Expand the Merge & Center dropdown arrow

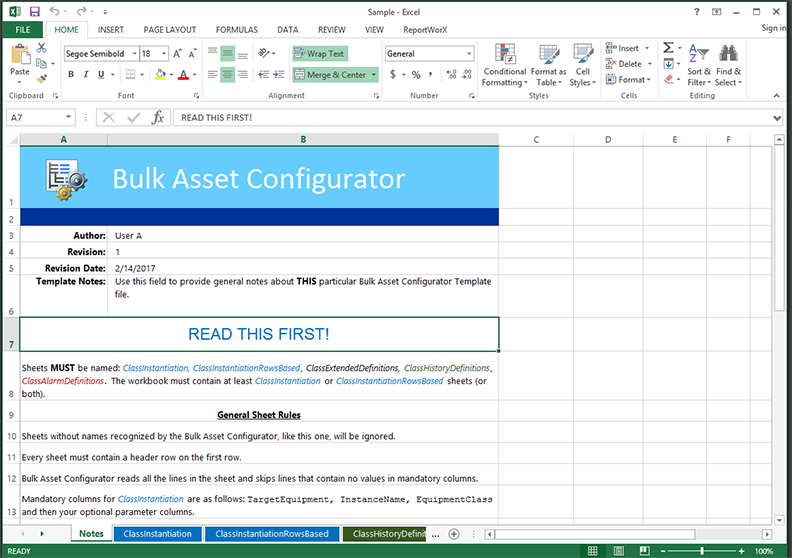374,75
